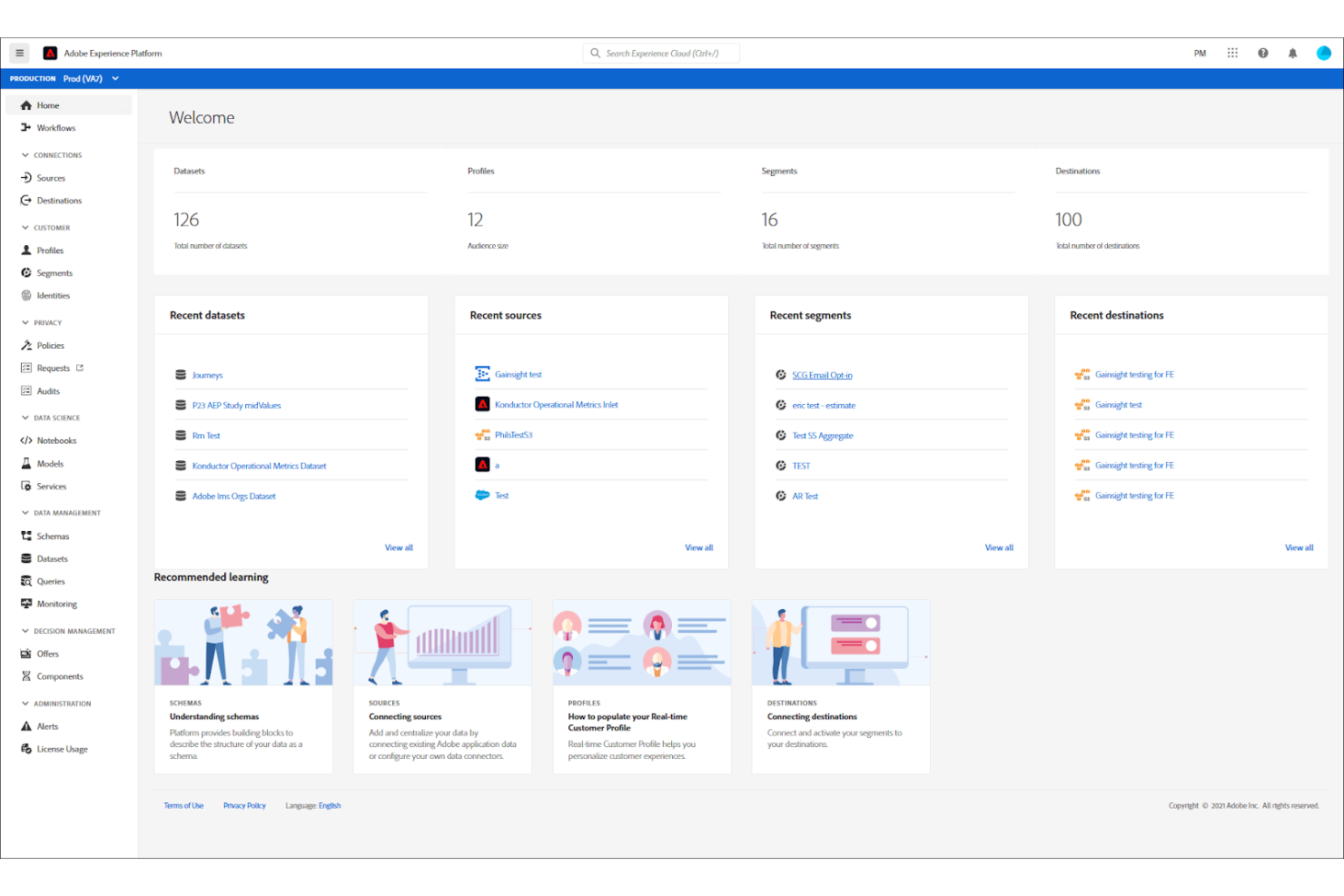Open the SCG Email Opt-in segment

coord(822,376)
